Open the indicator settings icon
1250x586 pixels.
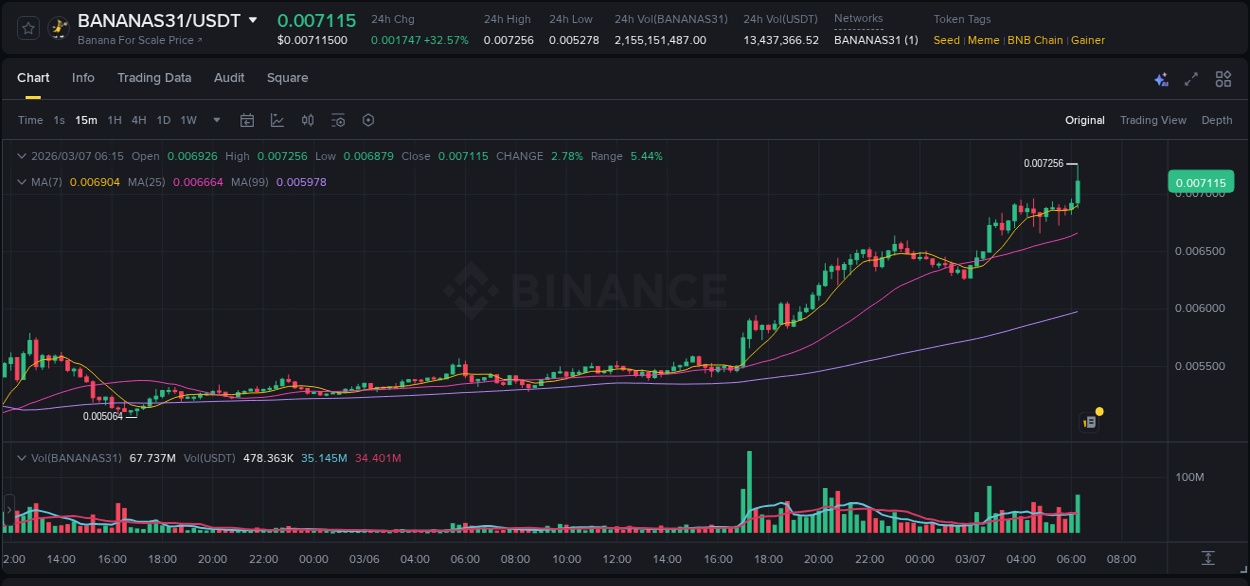point(338,120)
